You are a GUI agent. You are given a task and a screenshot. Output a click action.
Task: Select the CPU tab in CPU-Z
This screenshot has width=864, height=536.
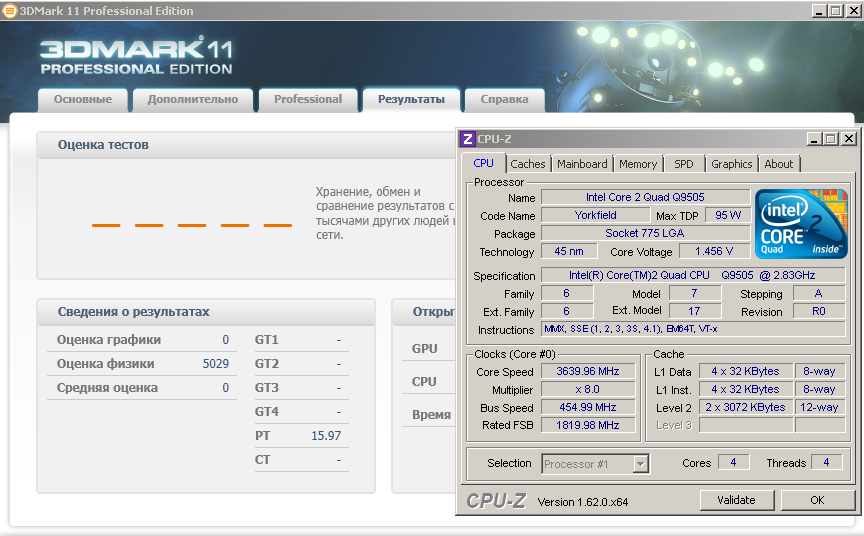click(x=483, y=163)
